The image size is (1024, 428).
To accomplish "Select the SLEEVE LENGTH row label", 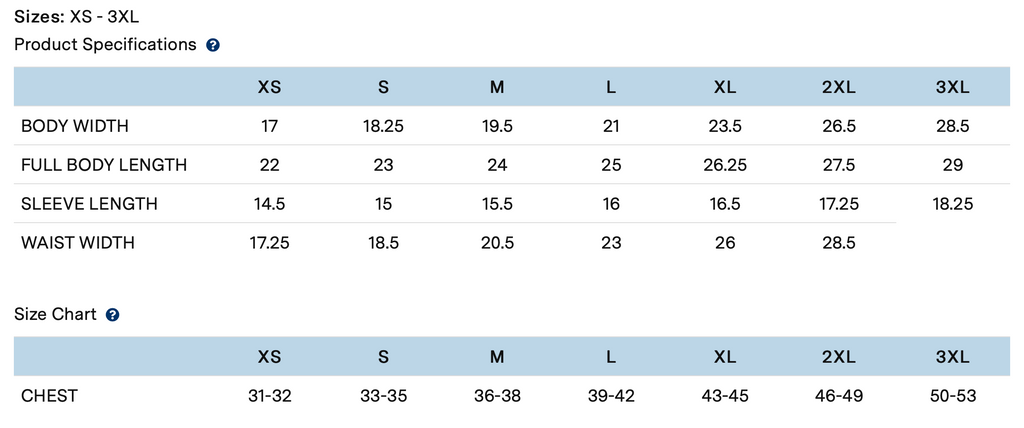I will tap(89, 204).
